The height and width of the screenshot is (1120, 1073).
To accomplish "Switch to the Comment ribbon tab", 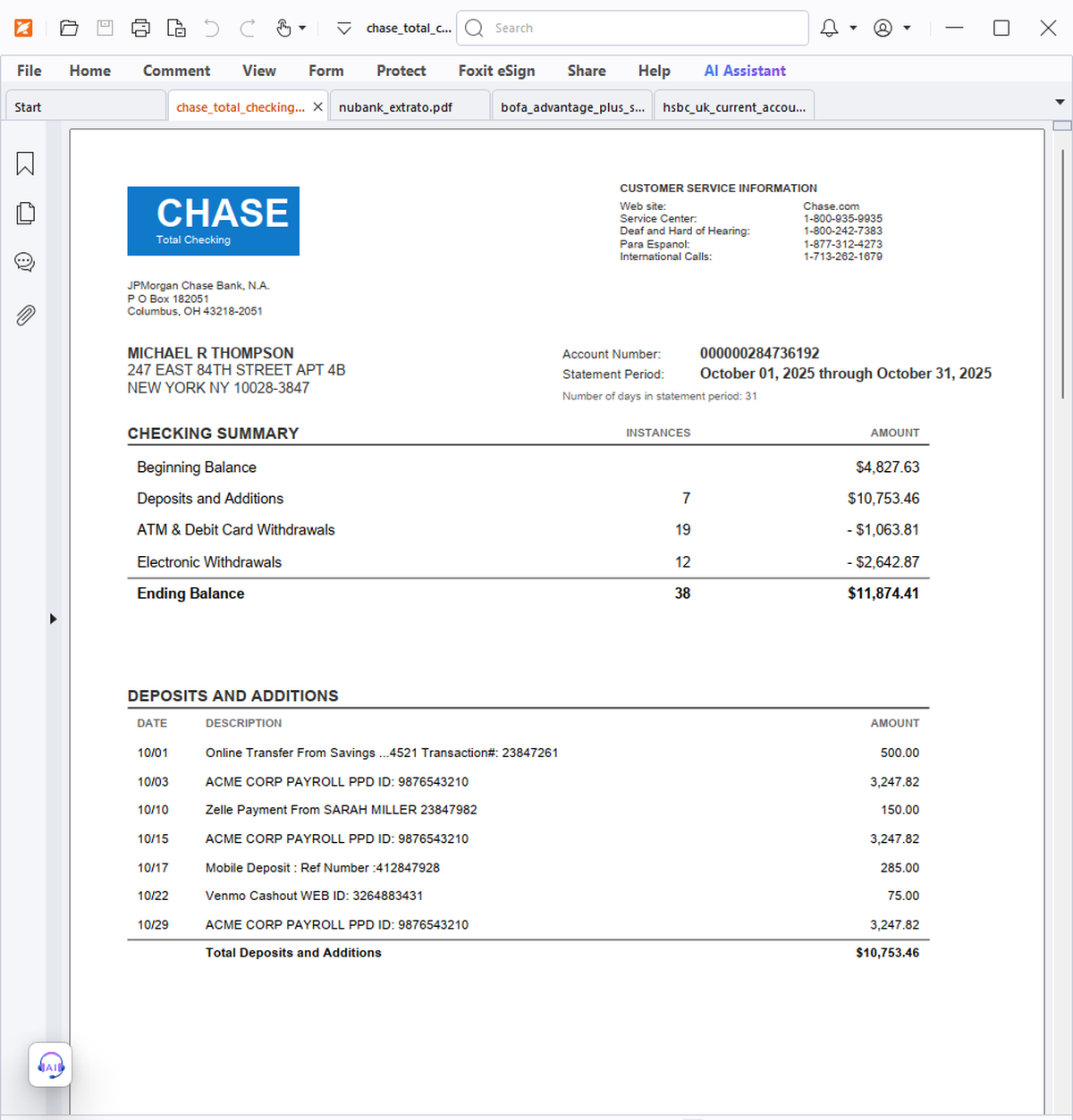I will pos(176,71).
